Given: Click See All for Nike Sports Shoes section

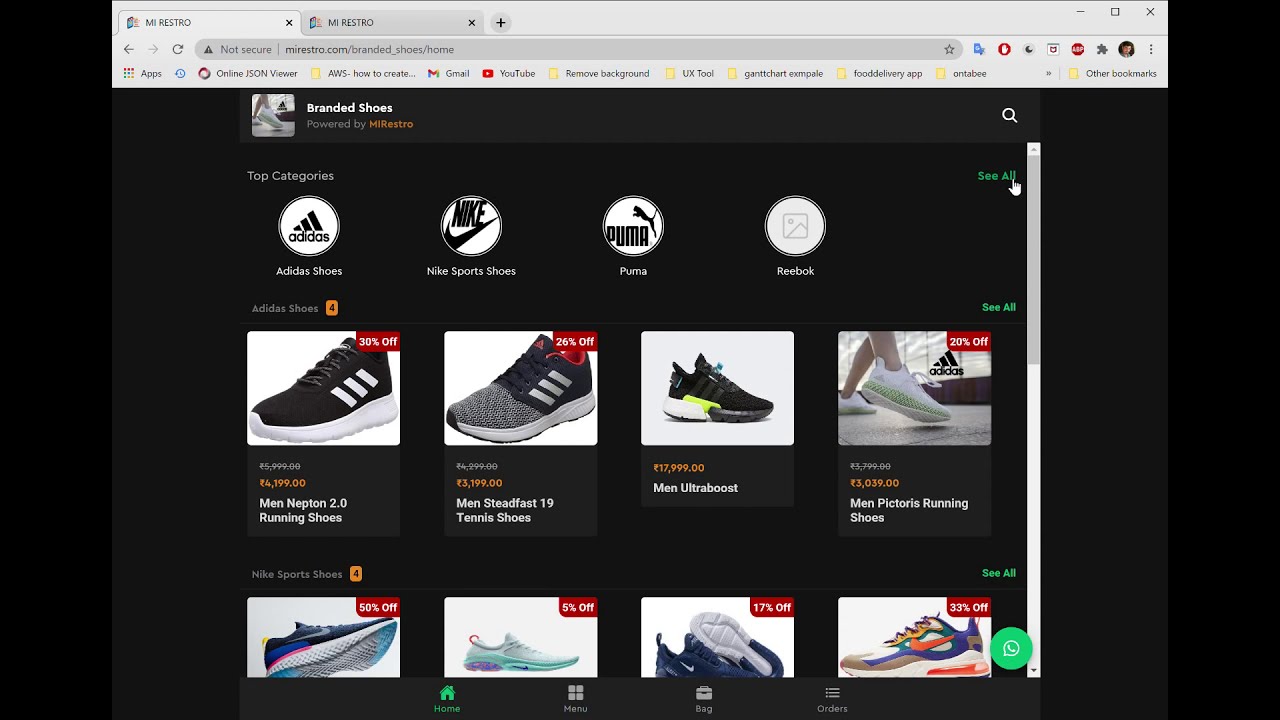Looking at the screenshot, I should tap(998, 573).
